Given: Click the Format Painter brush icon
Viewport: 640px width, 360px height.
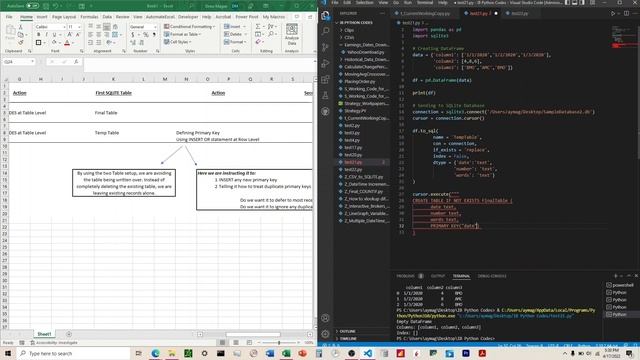Looking at the screenshot, I should click(21, 42).
